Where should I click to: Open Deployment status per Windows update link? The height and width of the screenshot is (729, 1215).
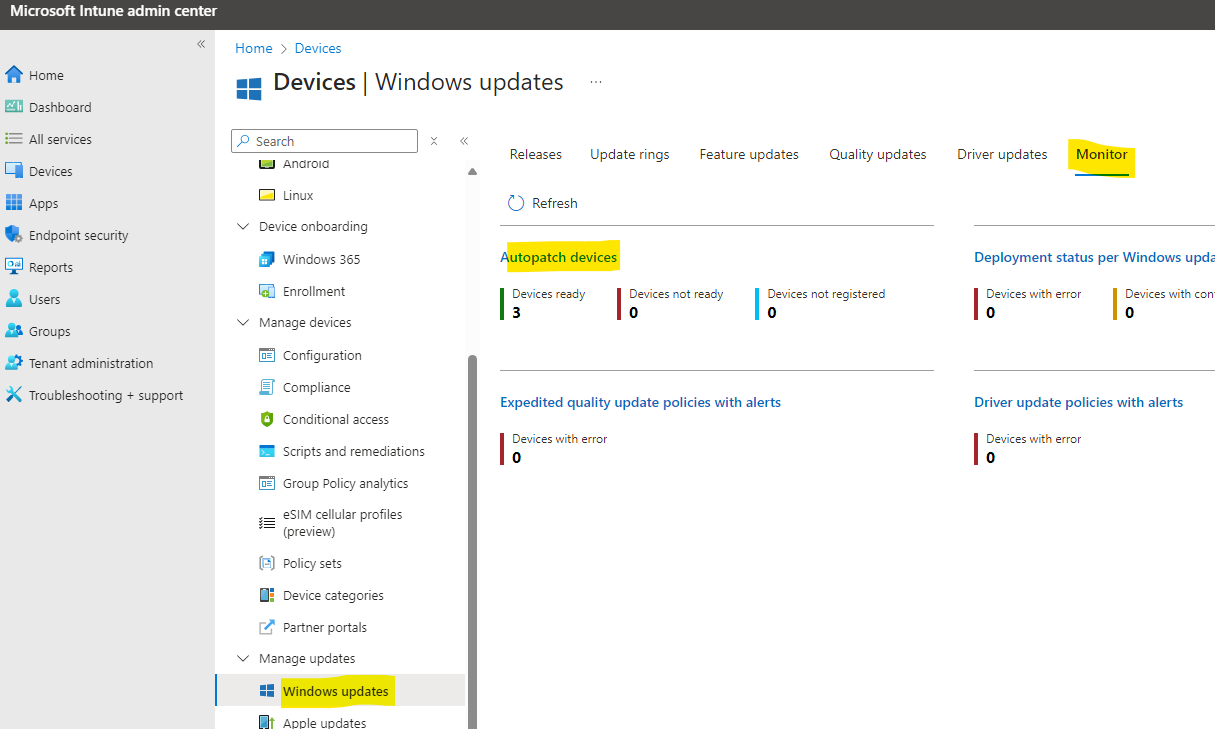click(1094, 257)
